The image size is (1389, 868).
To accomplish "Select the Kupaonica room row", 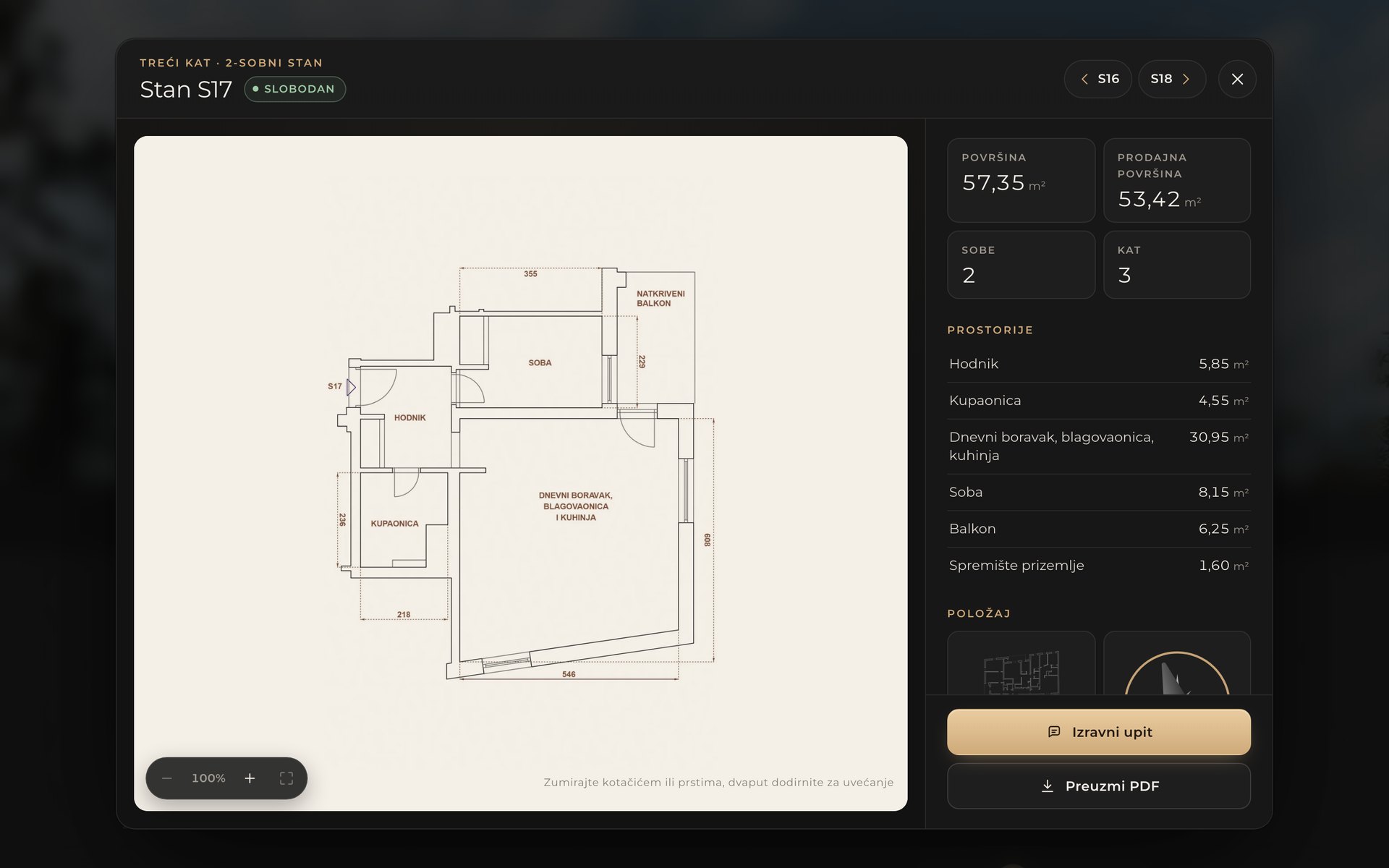I will [x=1099, y=401].
